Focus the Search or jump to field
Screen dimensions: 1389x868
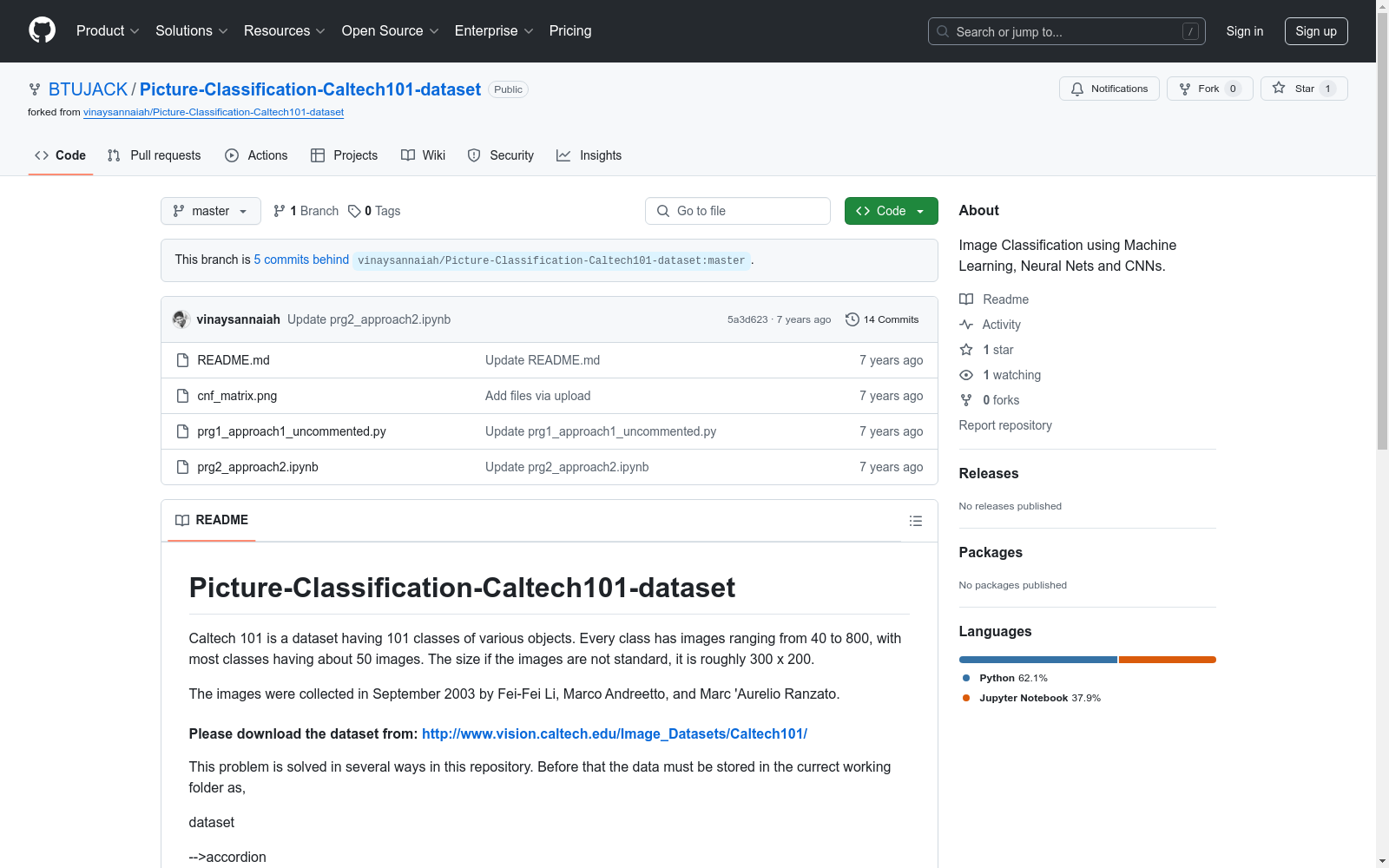(x=1067, y=31)
